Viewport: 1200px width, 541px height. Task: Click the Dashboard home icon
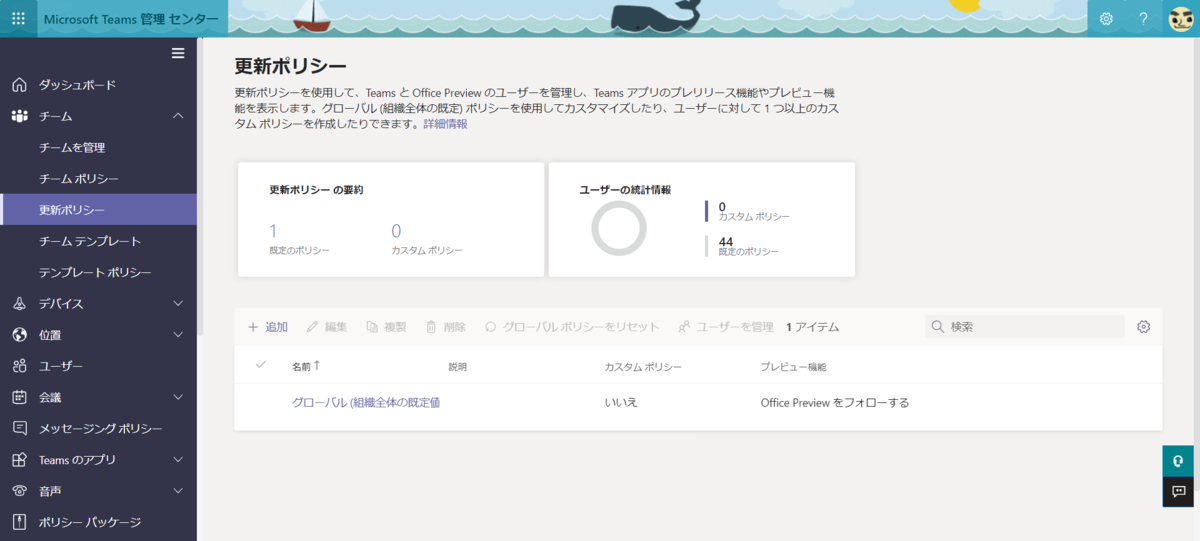click(x=19, y=85)
